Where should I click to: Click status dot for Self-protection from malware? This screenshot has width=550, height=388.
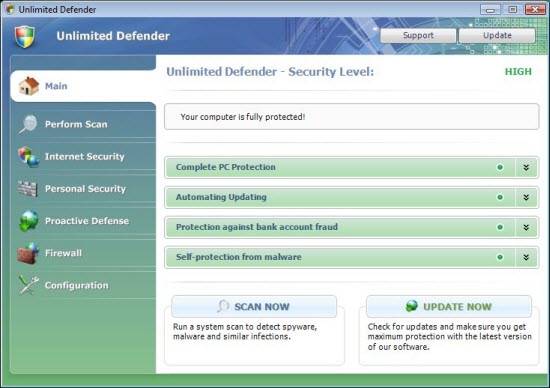[x=500, y=257]
